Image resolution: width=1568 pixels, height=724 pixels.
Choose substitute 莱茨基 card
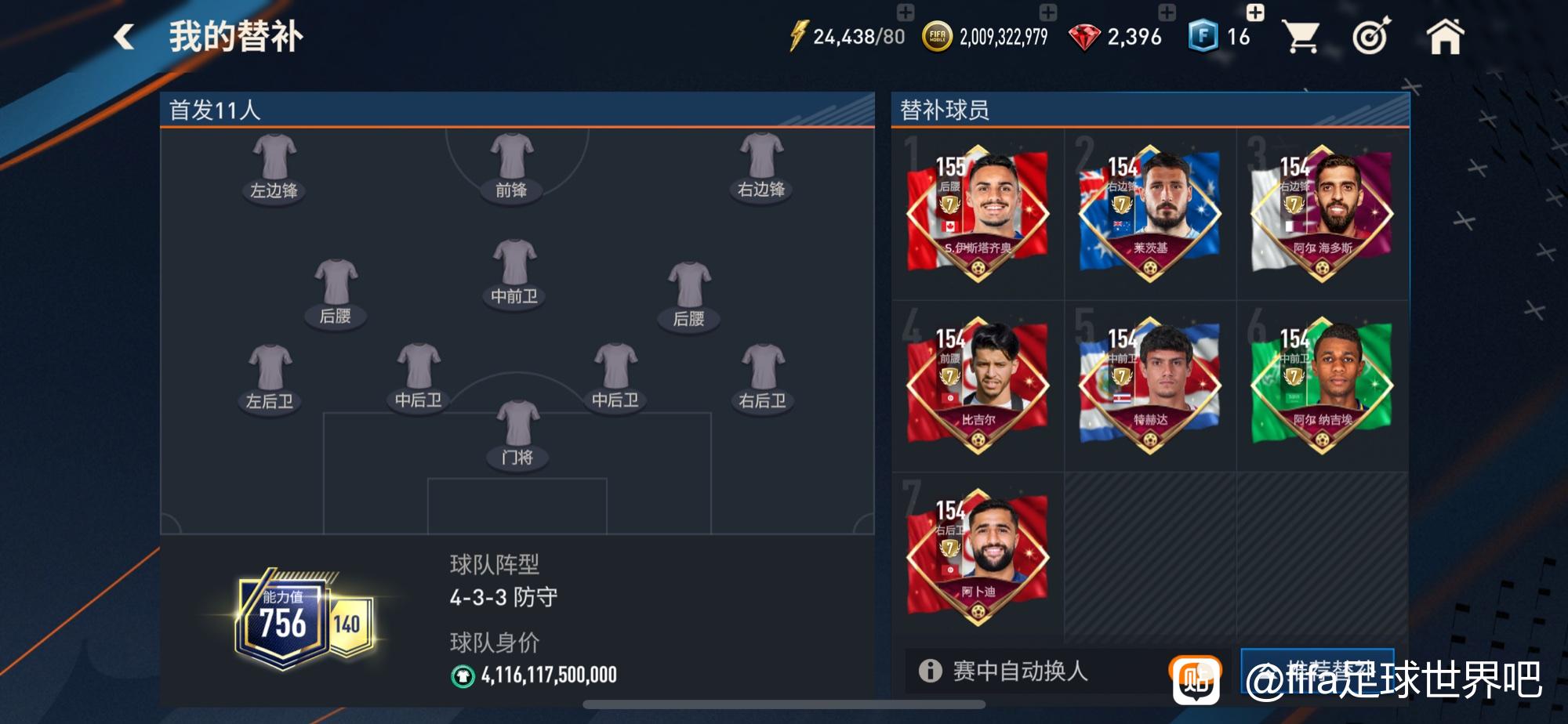pos(1149,213)
